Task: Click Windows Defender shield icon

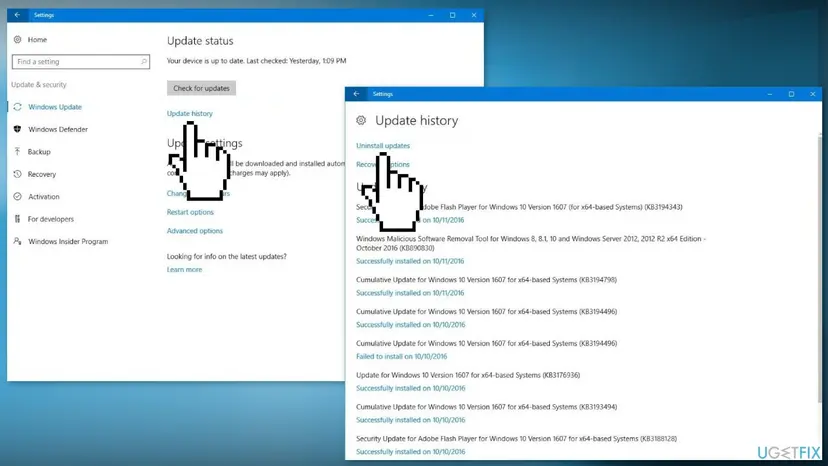Action: [x=17, y=129]
